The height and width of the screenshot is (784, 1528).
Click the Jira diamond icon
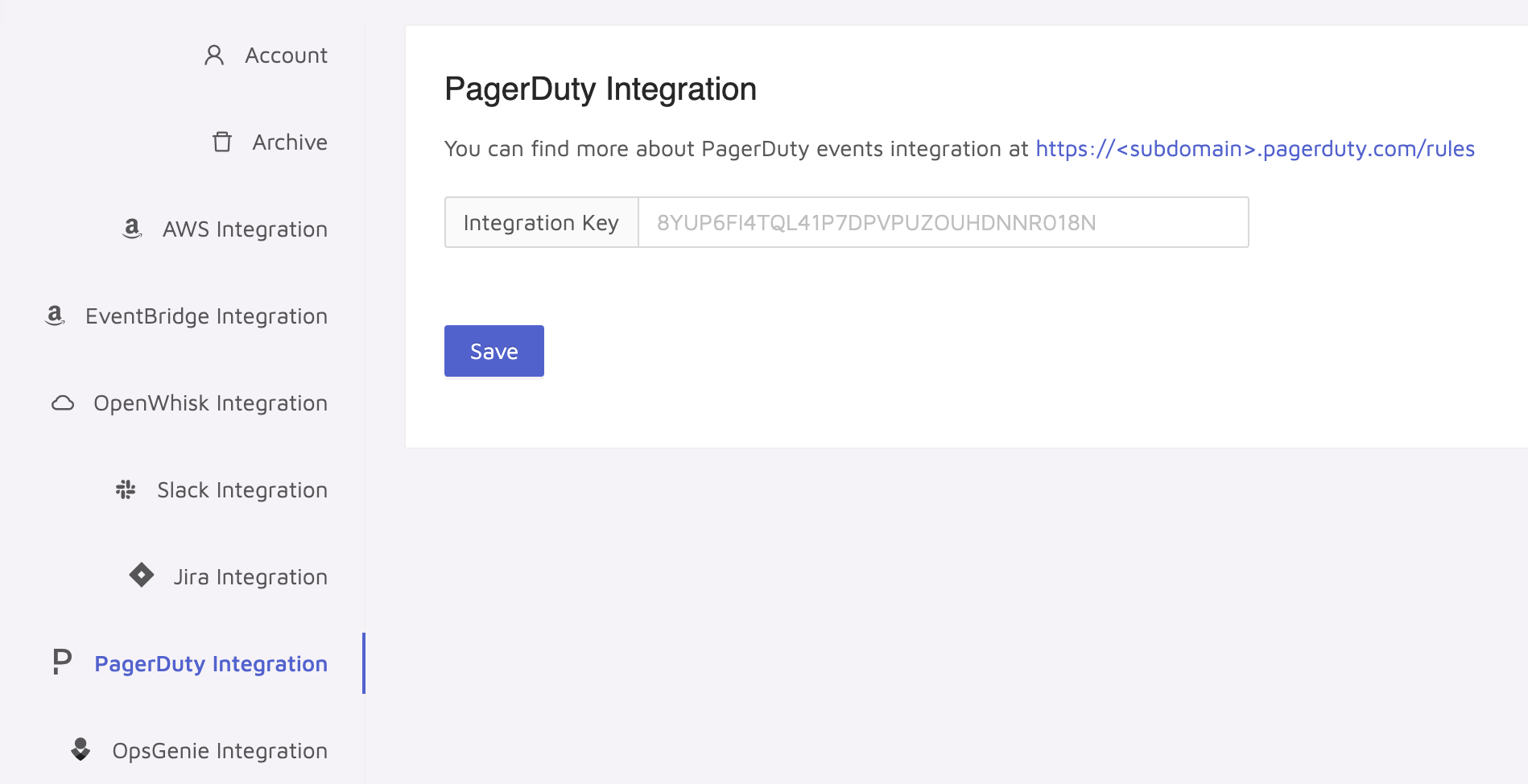tap(142, 575)
